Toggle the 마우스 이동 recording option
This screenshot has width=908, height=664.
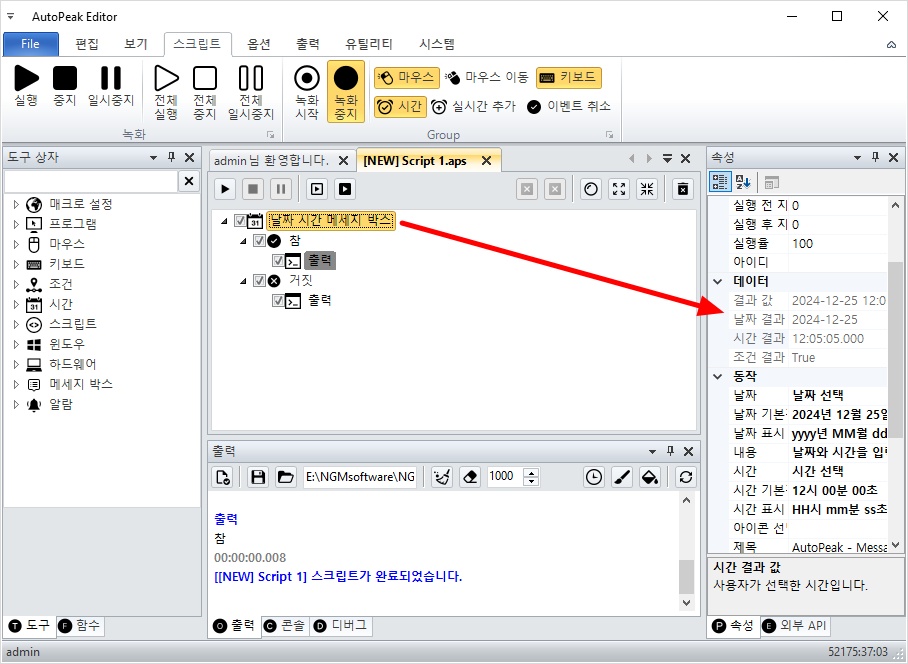point(487,77)
